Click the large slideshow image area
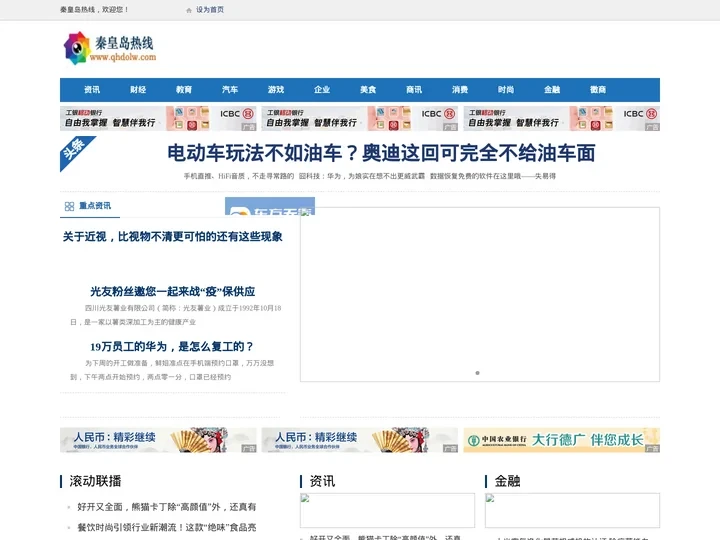The image size is (720, 540). (480, 294)
